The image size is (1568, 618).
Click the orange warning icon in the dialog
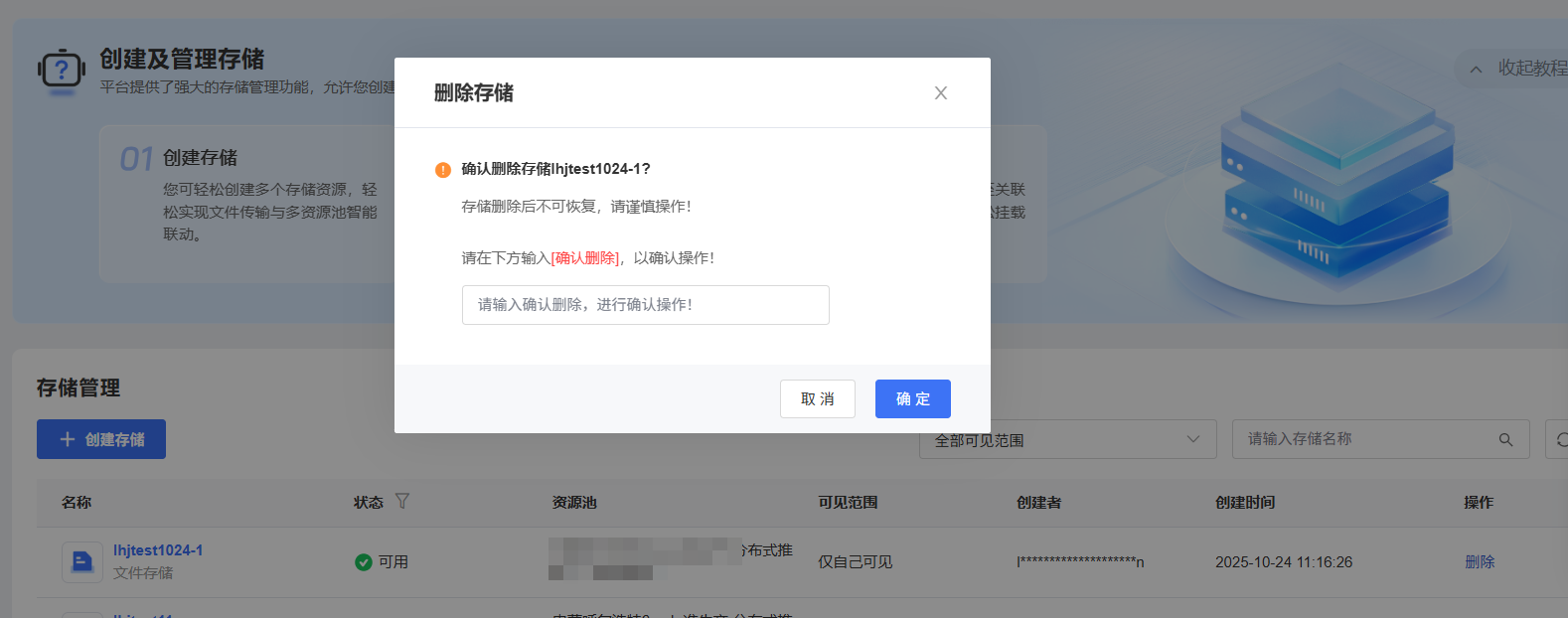[x=443, y=170]
